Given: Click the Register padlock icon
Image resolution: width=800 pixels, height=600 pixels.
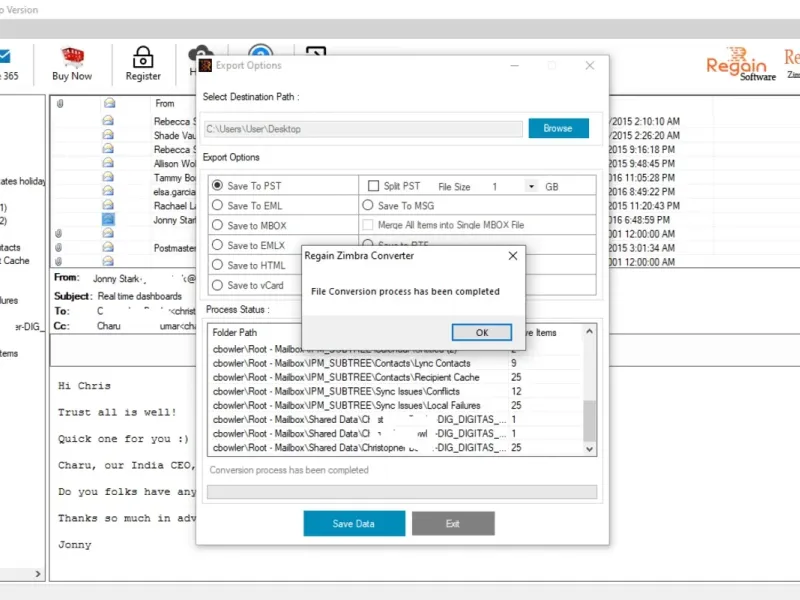Looking at the screenshot, I should pyautogui.click(x=143, y=57).
